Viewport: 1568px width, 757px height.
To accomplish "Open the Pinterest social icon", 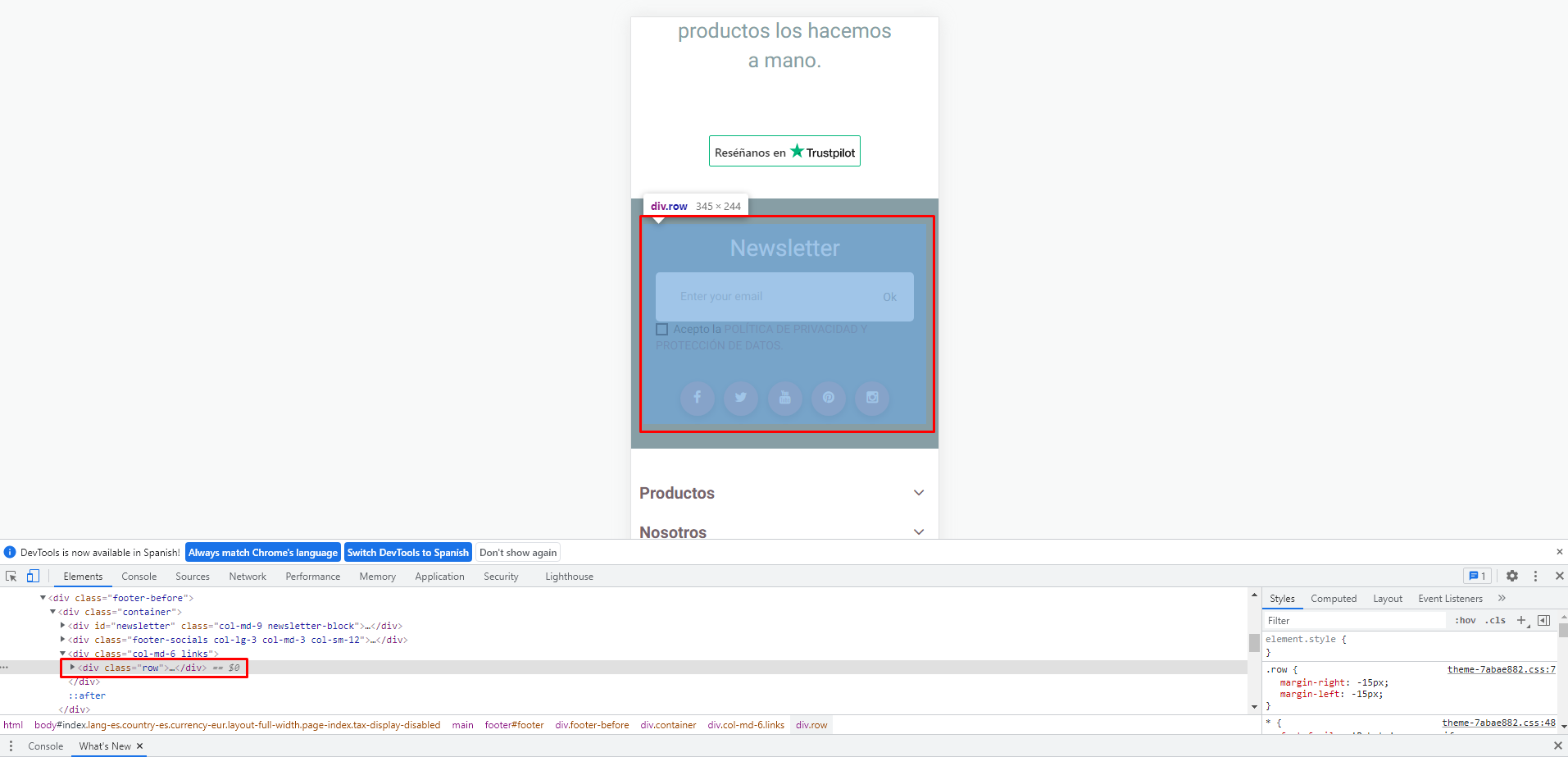I will [829, 398].
